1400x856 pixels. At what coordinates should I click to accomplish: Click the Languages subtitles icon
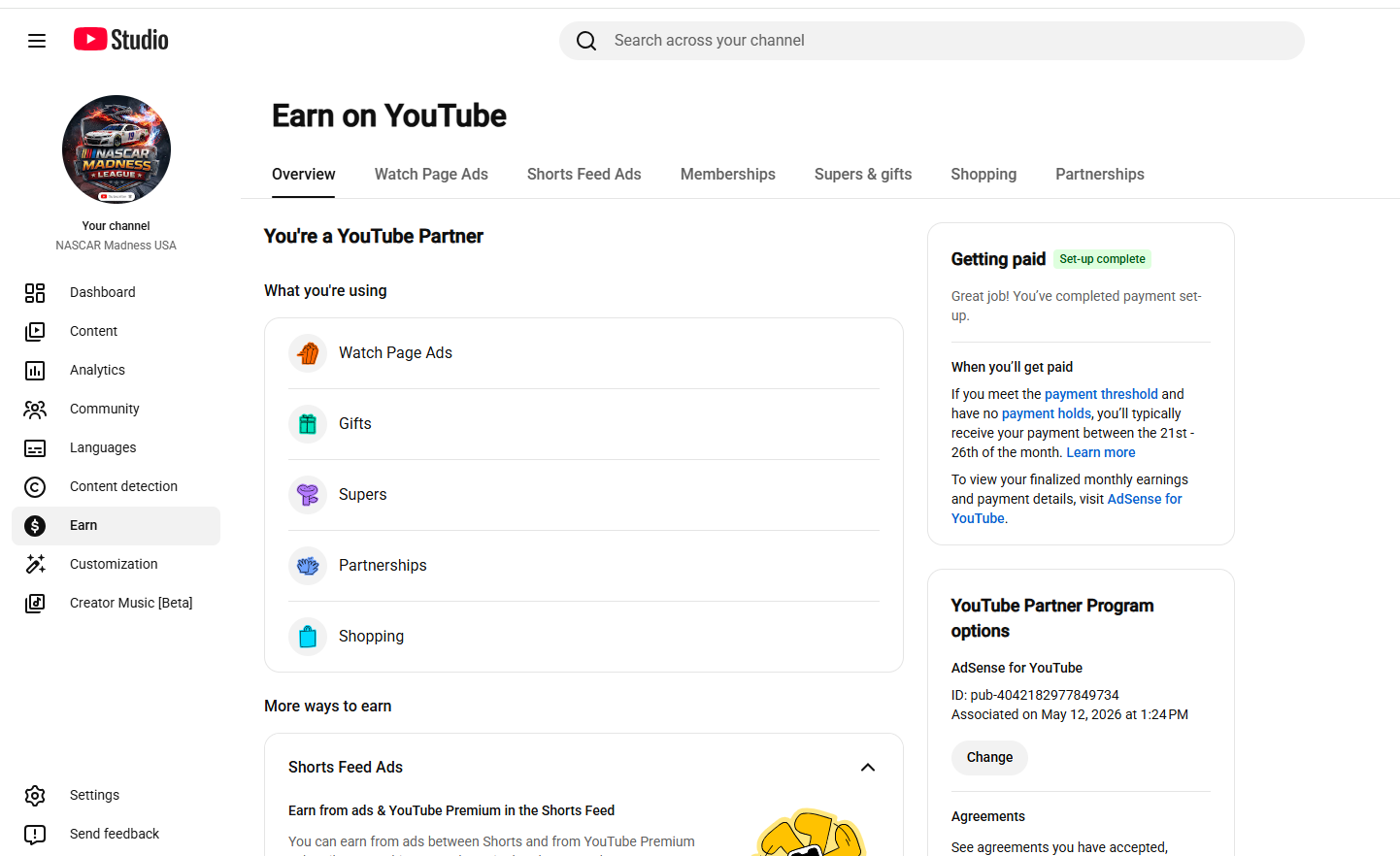coord(35,448)
